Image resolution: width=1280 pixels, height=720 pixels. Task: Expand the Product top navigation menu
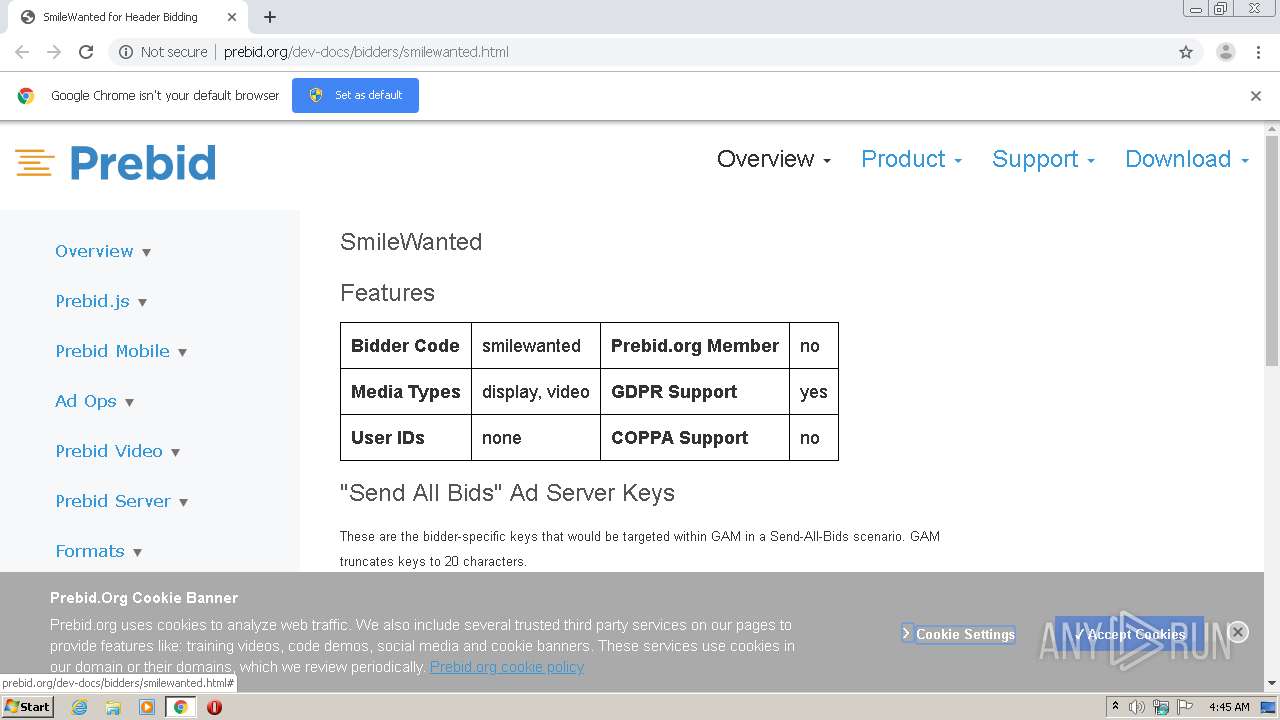[x=911, y=159]
